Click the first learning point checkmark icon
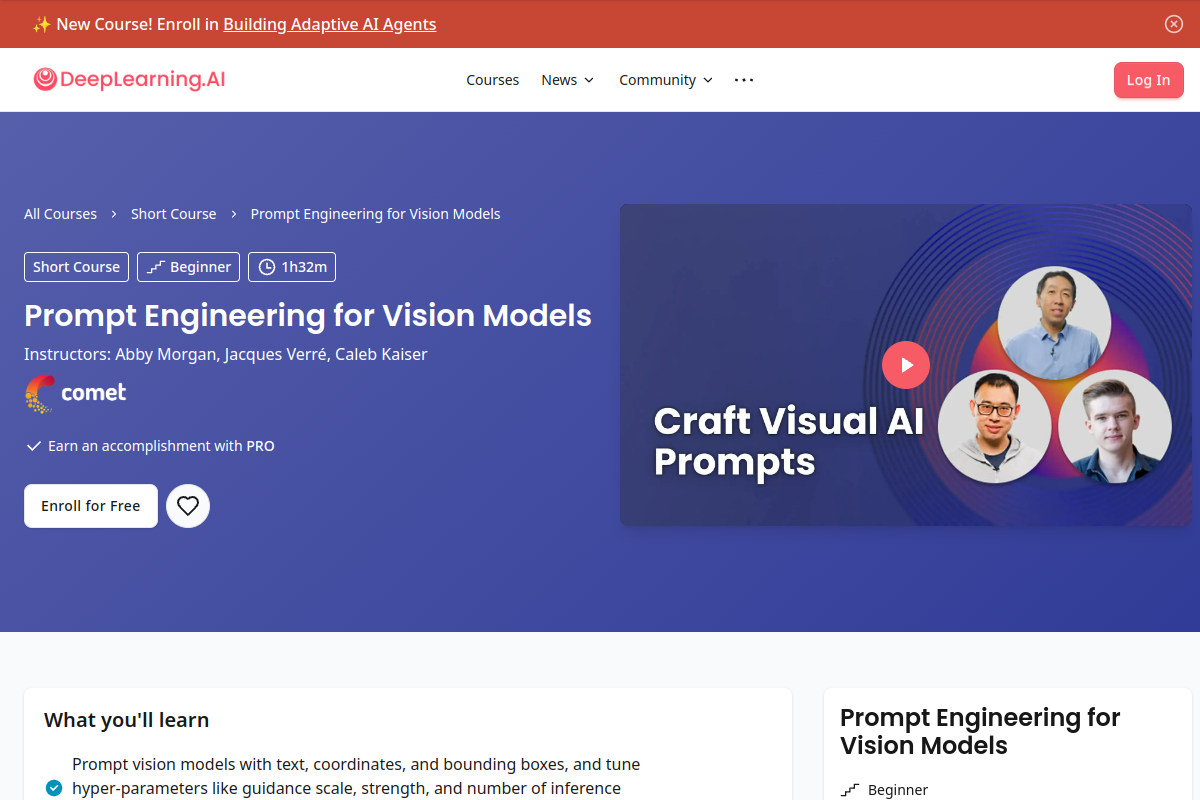The height and width of the screenshot is (800, 1200). pyautogui.click(x=54, y=788)
